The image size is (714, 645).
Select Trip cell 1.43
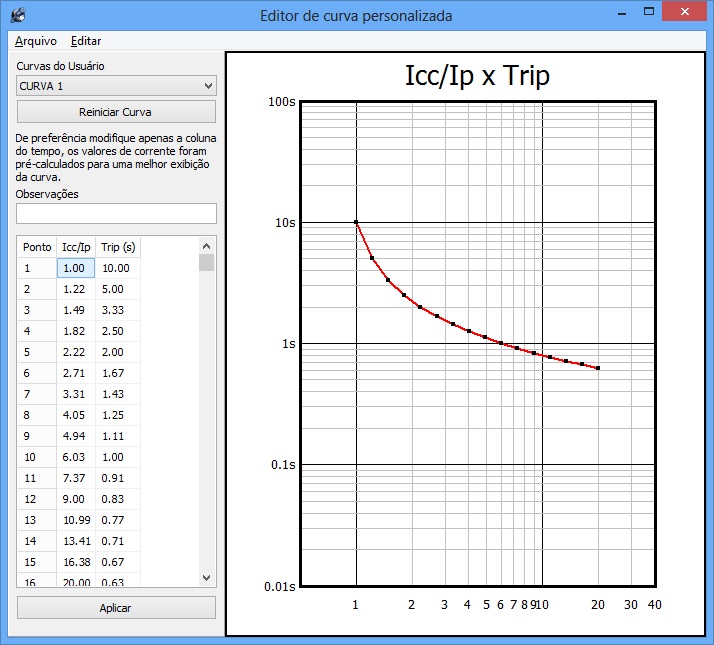click(x=118, y=394)
